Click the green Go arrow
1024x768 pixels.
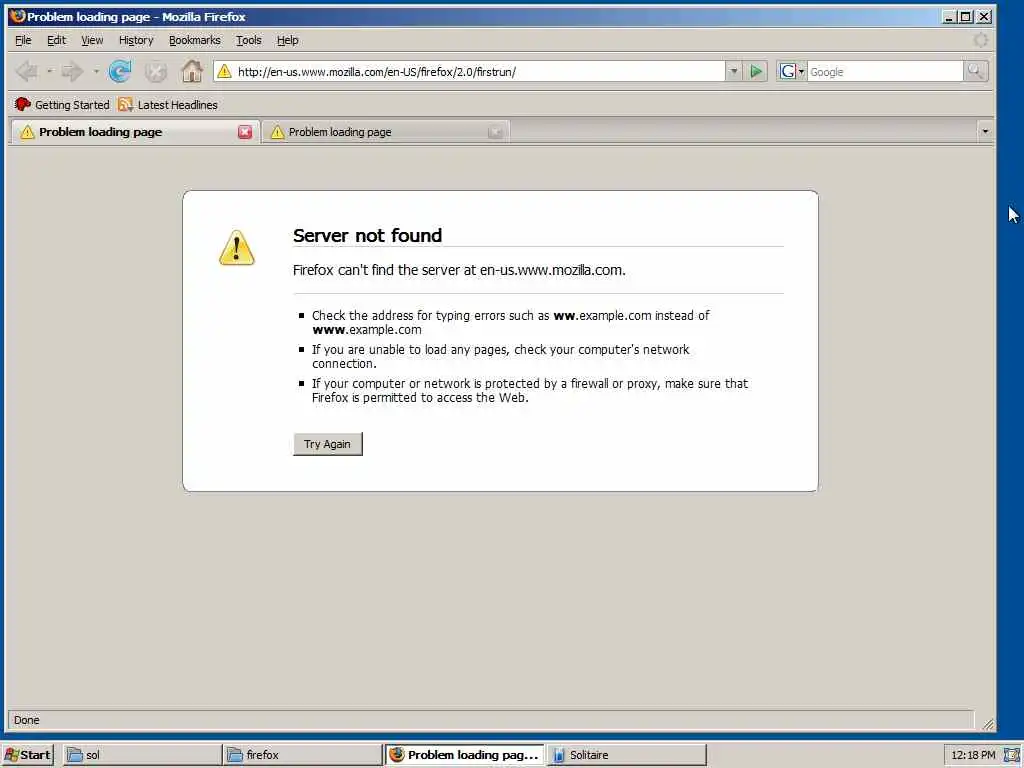pyautogui.click(x=756, y=71)
